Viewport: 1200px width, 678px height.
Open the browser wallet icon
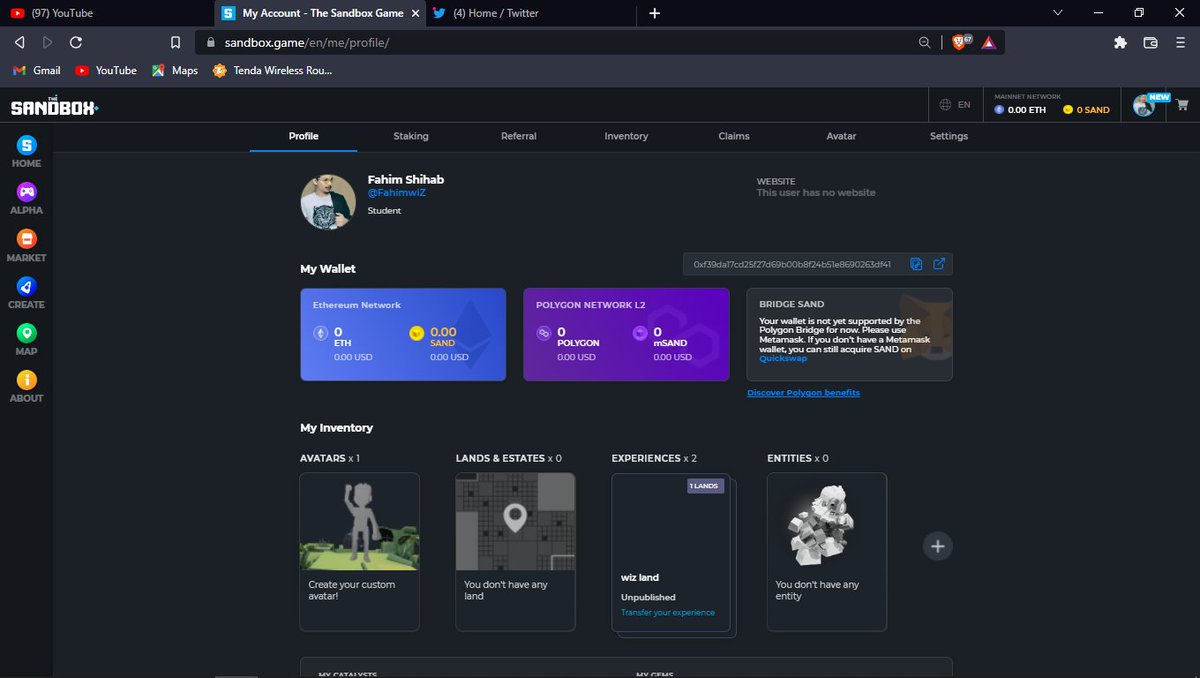point(1150,42)
